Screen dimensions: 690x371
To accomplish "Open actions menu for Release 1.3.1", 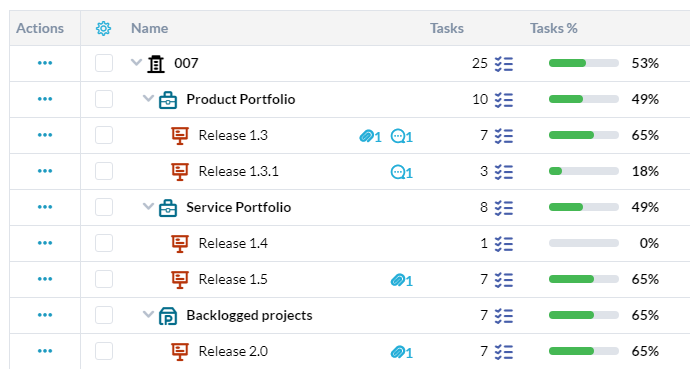I will click(x=45, y=171).
